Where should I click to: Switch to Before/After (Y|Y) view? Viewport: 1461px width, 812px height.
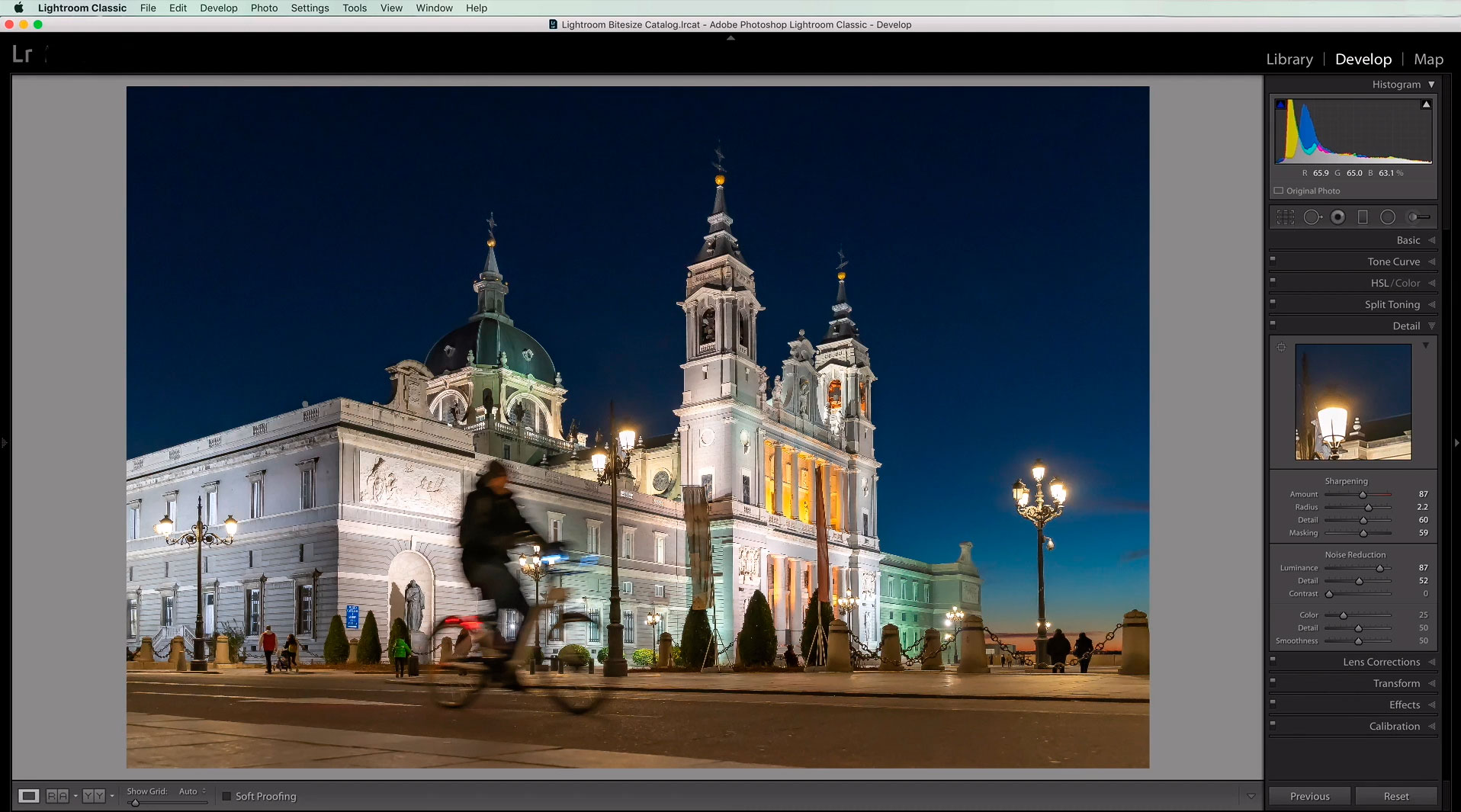94,796
